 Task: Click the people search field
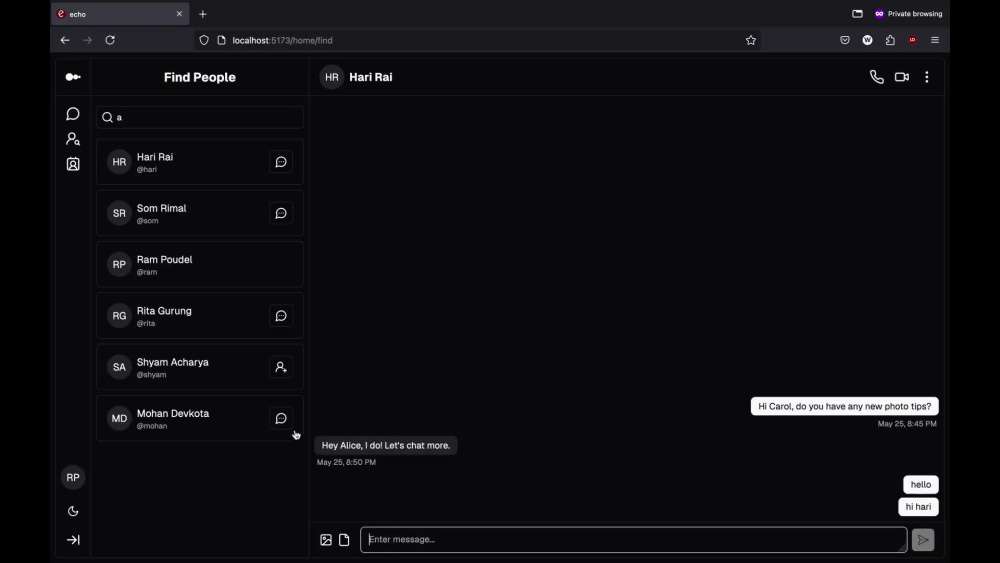pos(200,117)
